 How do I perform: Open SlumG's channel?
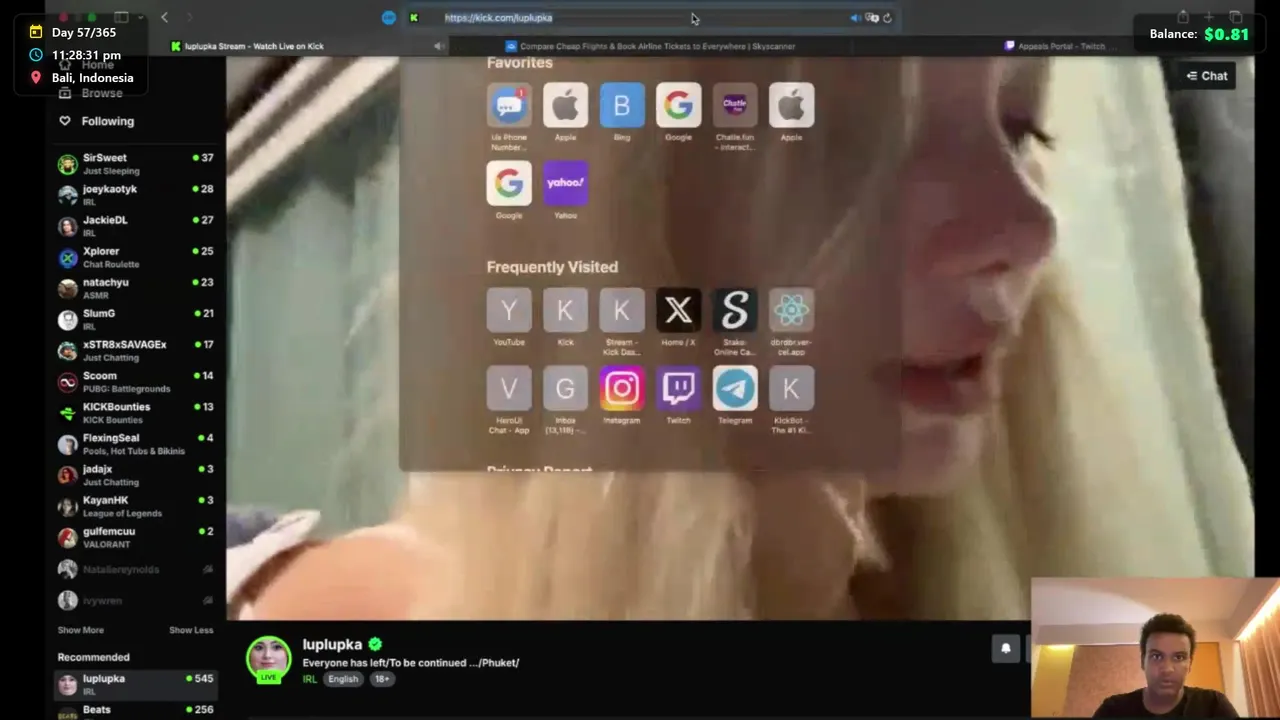pos(136,319)
